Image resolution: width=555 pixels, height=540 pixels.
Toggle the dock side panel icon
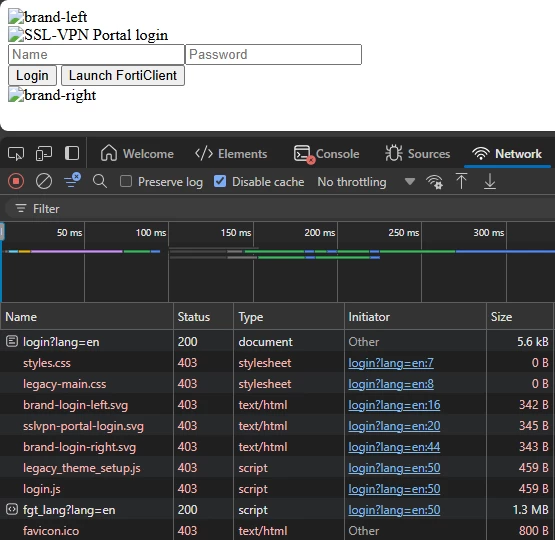point(72,154)
